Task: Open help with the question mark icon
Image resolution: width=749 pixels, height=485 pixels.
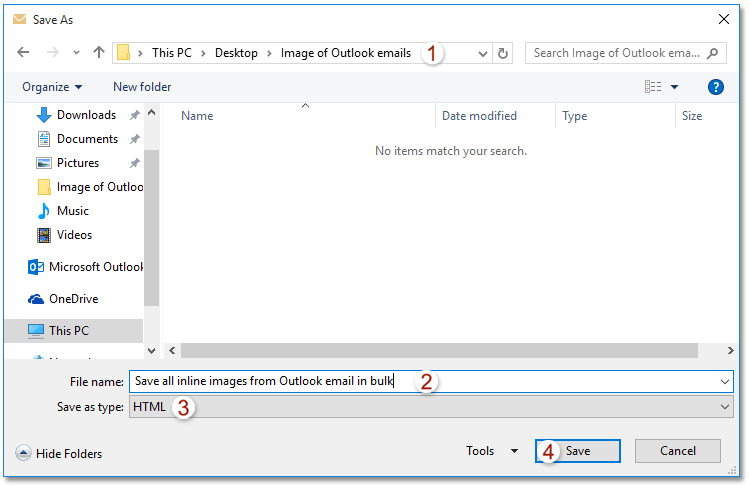Action: tap(716, 87)
